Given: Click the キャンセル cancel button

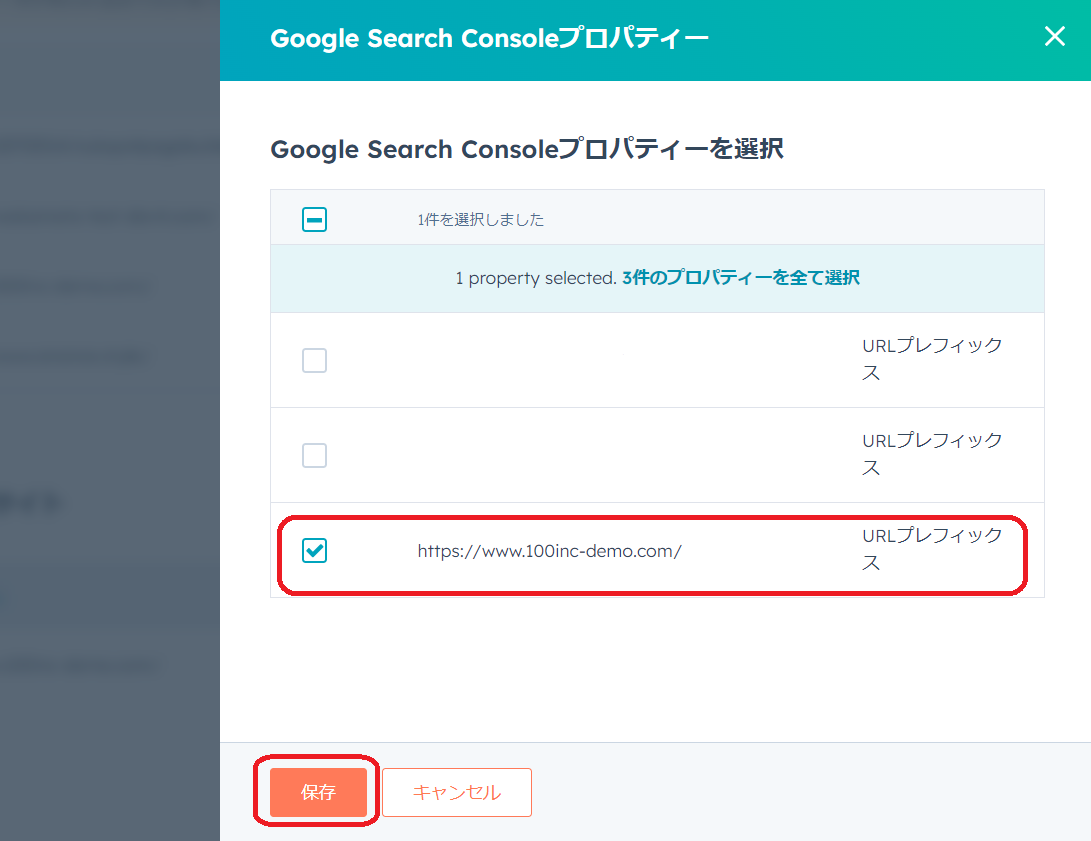Looking at the screenshot, I should [x=456, y=792].
